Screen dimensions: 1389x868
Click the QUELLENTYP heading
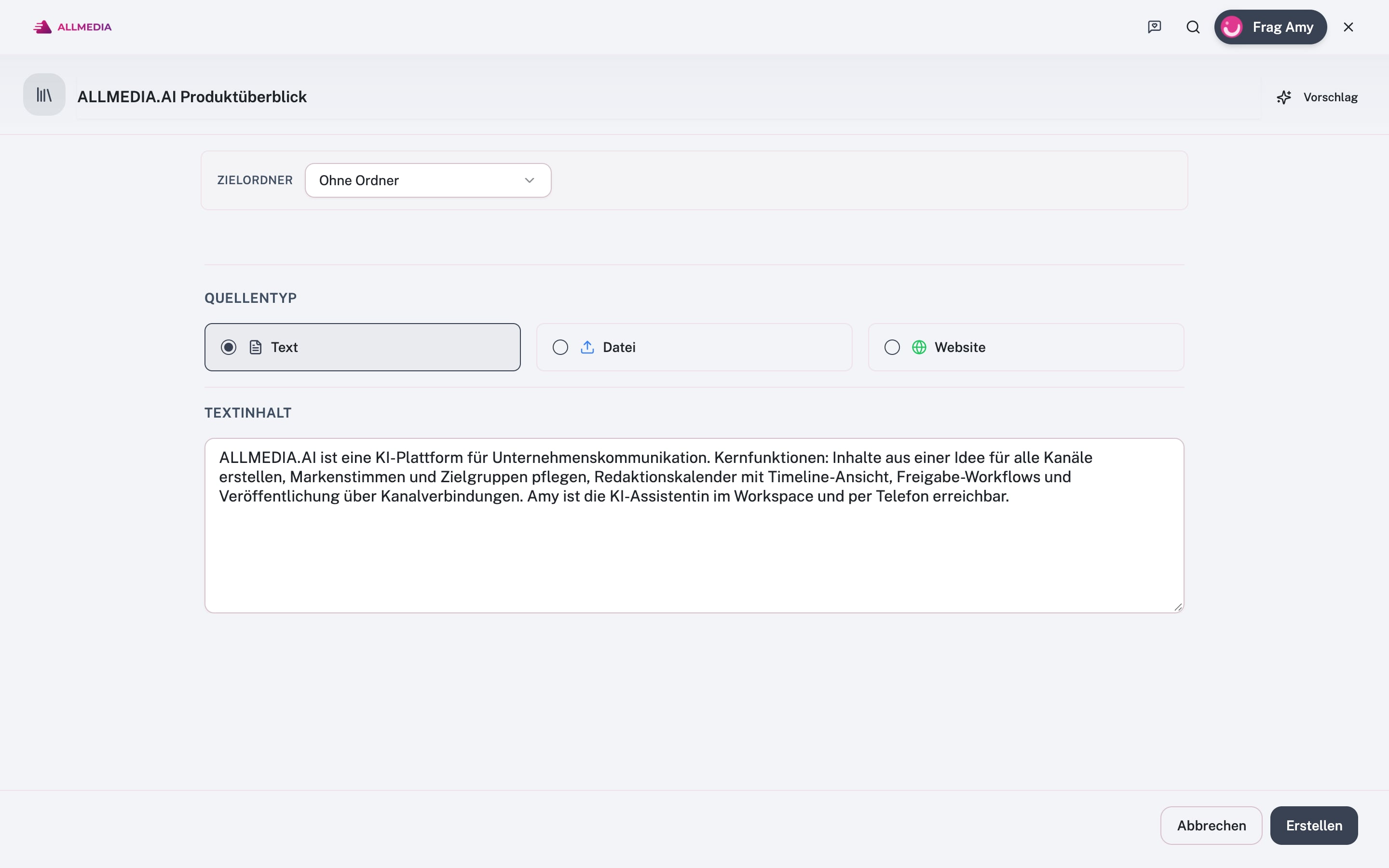[250, 298]
